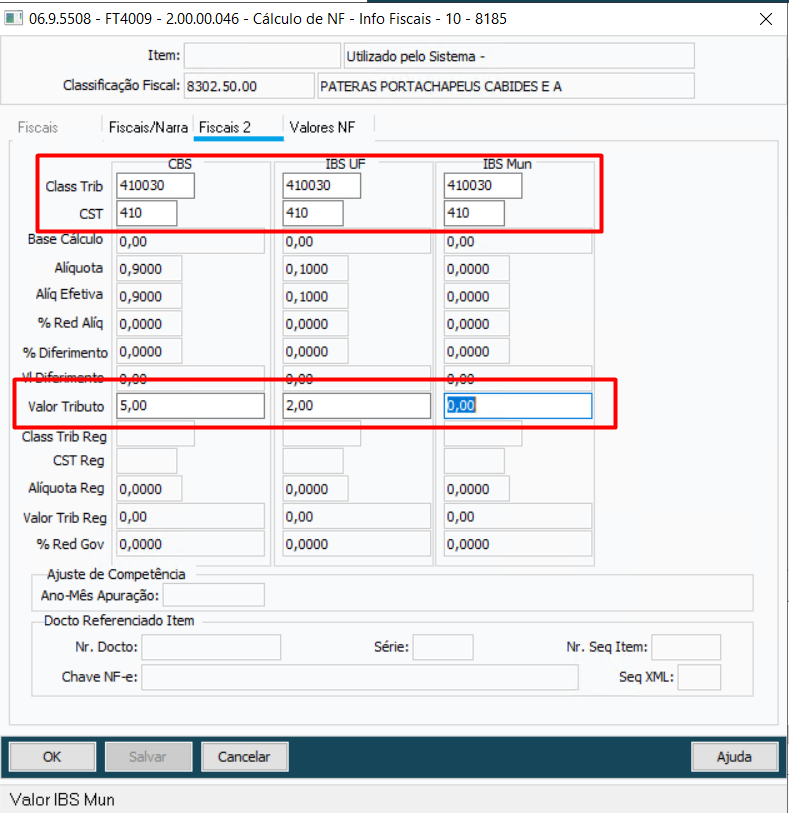
Task: Confirm with the OK button
Action: coord(52,756)
